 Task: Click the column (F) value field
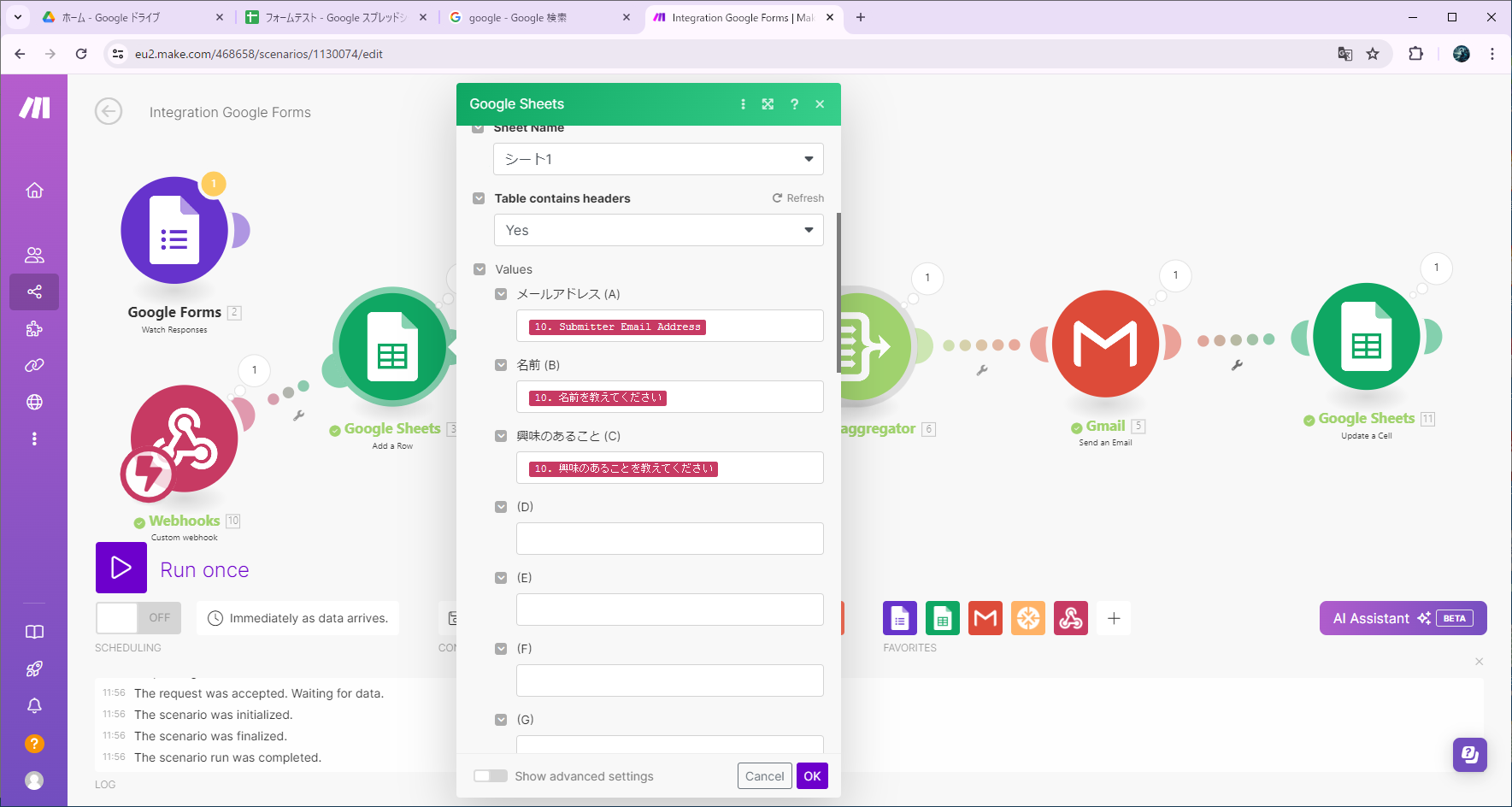[x=669, y=680]
